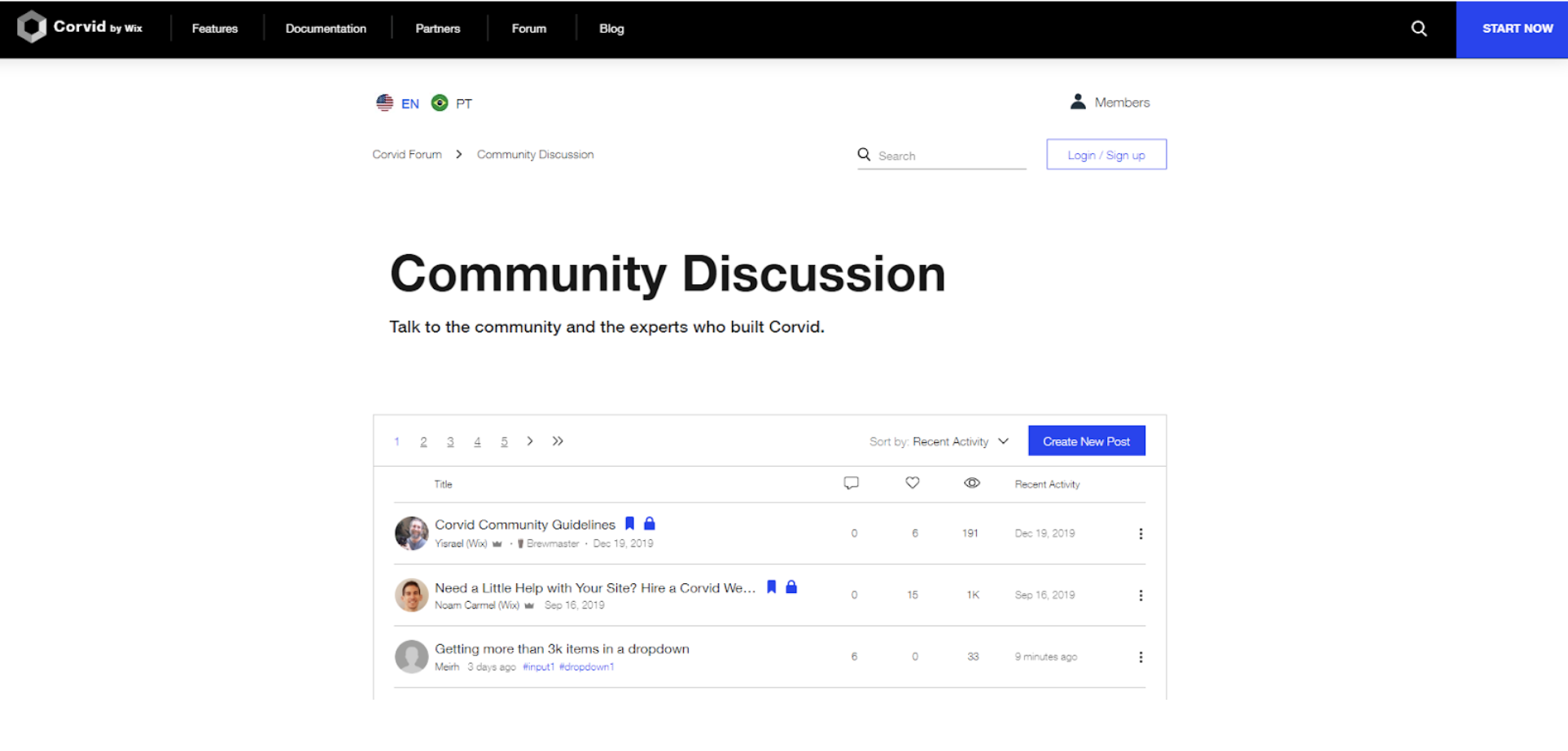
Task: Expand the Sort by Recent Activity dropdown
Action: click(x=939, y=441)
